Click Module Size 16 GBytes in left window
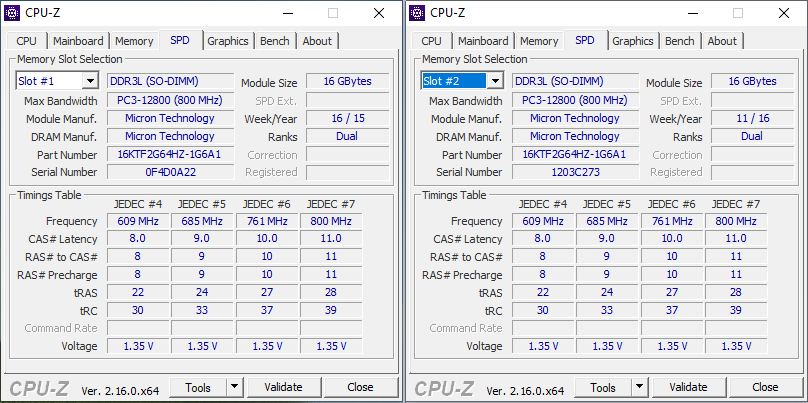Screen dimensions: 808x403 point(348,81)
